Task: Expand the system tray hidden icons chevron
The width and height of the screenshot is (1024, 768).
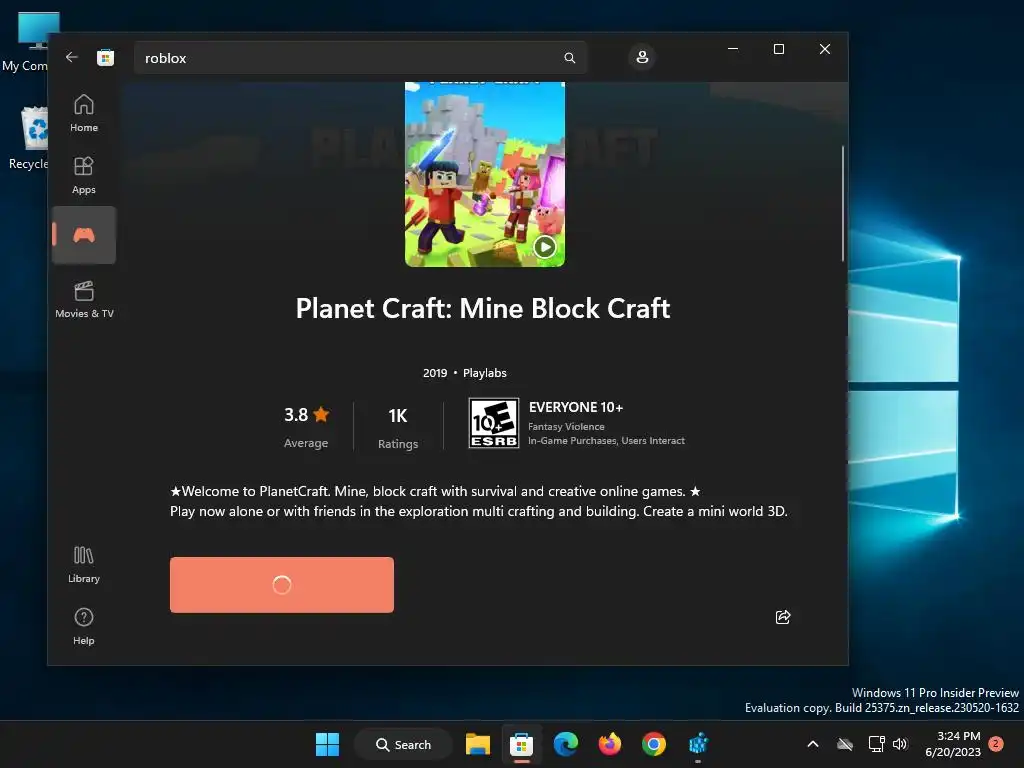Action: pos(813,744)
